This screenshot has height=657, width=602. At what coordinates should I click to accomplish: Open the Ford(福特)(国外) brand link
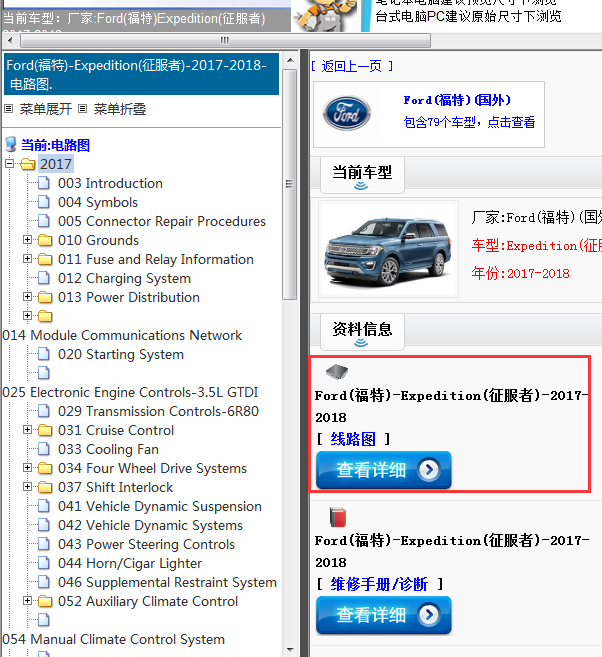coord(457,100)
